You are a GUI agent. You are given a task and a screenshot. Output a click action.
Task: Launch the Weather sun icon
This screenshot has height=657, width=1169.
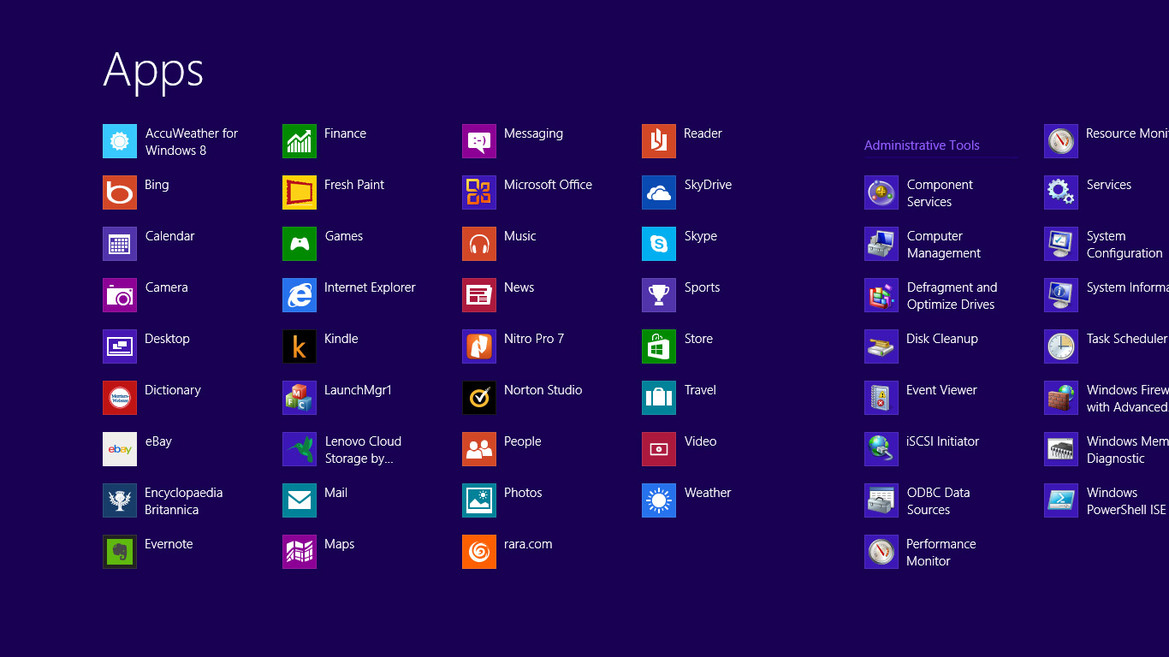[658, 500]
